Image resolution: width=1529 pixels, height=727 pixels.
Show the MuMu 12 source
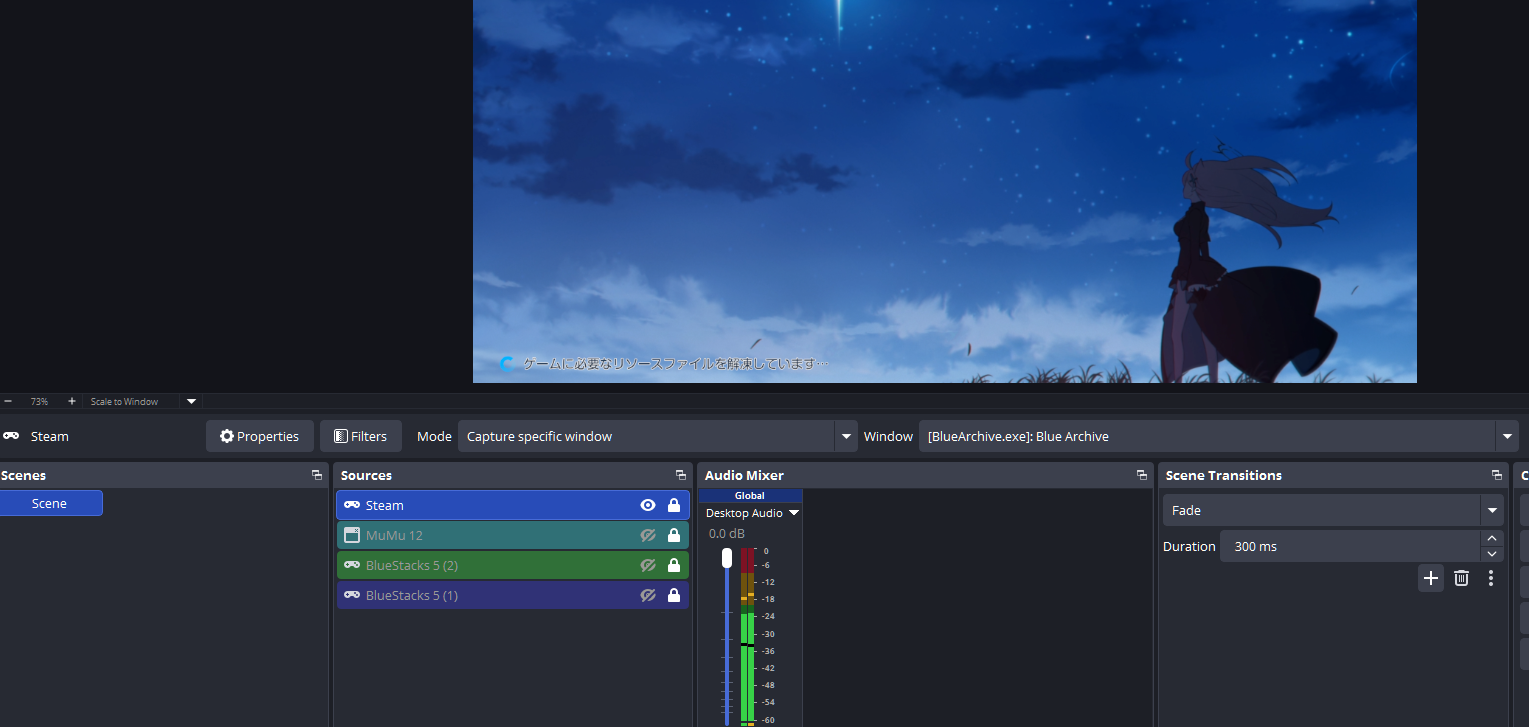(x=648, y=535)
